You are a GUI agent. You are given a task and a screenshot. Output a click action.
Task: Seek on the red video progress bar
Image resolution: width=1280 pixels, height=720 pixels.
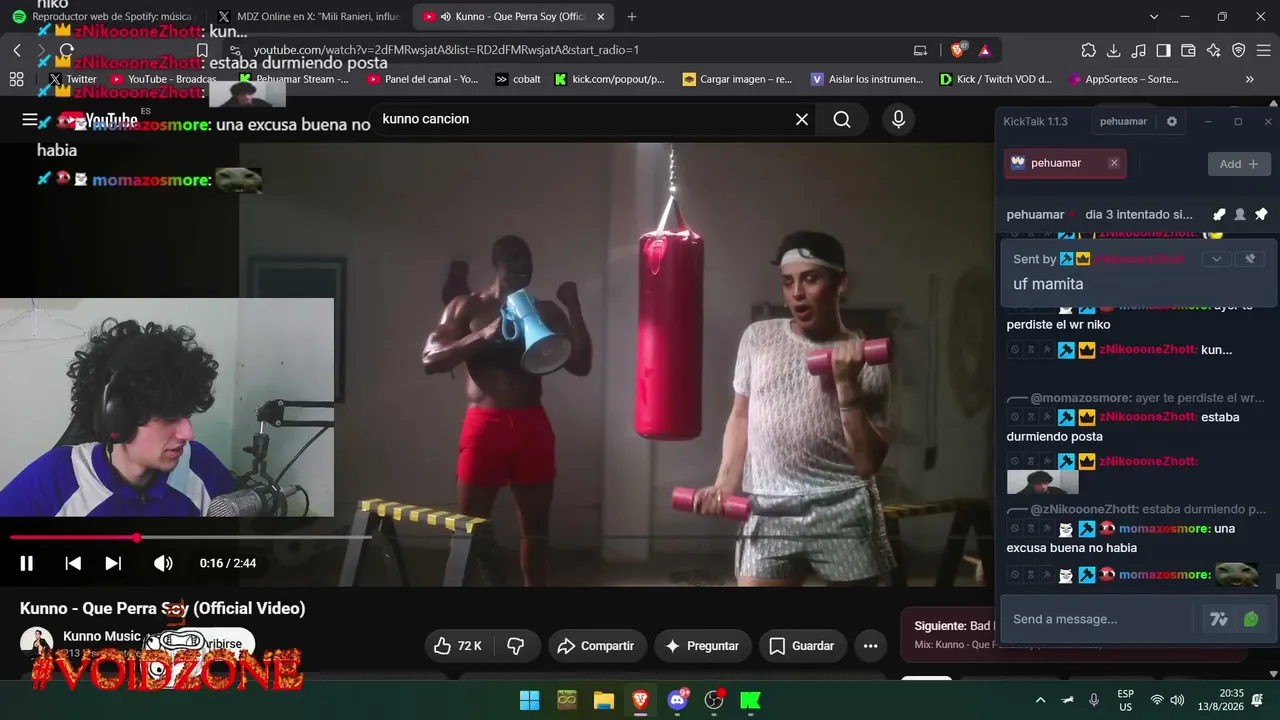point(190,538)
